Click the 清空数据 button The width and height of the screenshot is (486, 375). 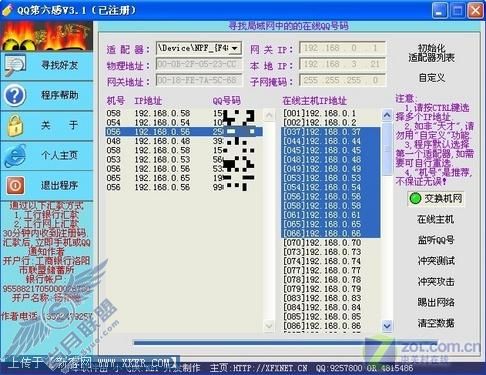coord(436,323)
